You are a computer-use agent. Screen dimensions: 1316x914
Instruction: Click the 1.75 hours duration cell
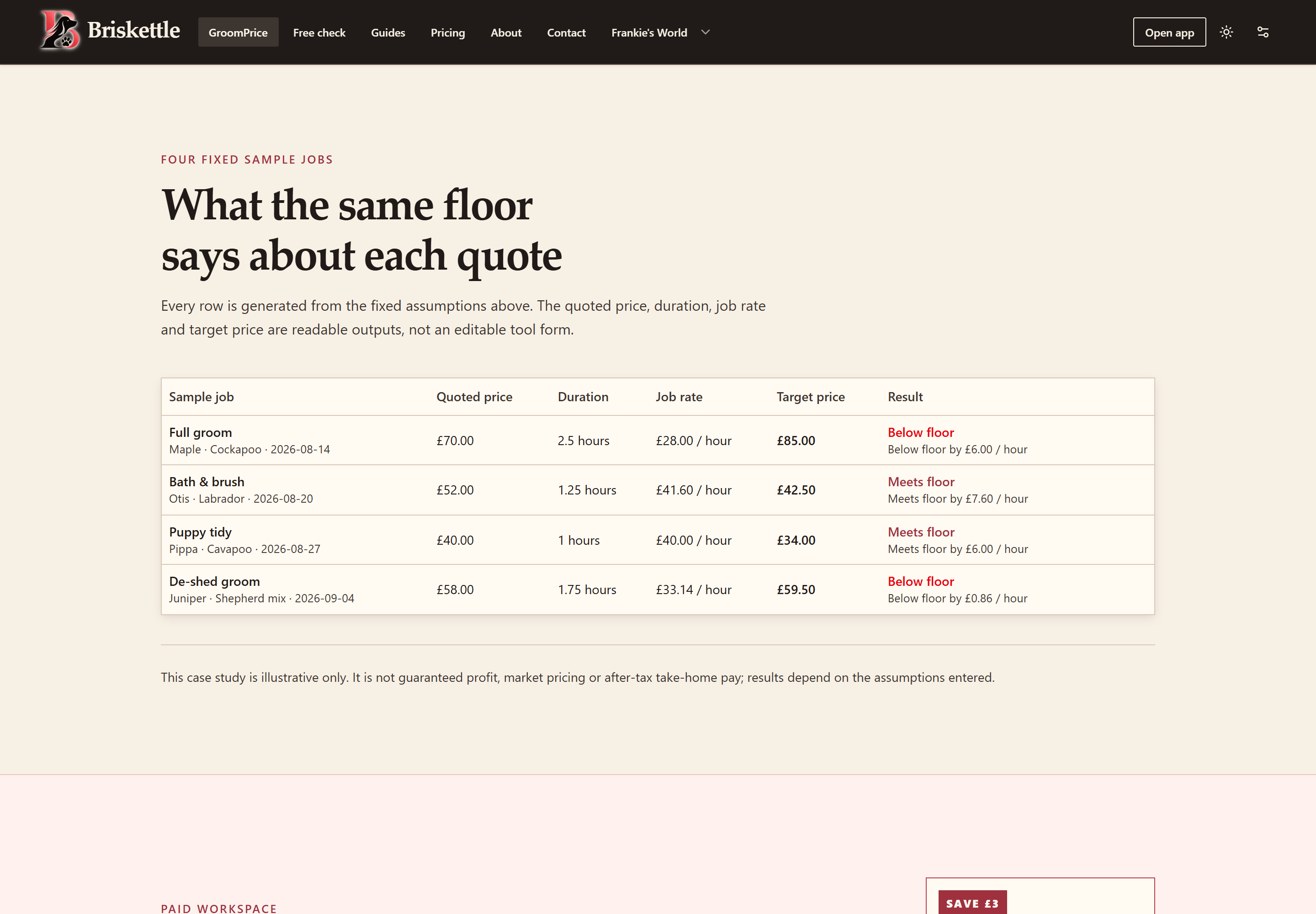pos(587,589)
